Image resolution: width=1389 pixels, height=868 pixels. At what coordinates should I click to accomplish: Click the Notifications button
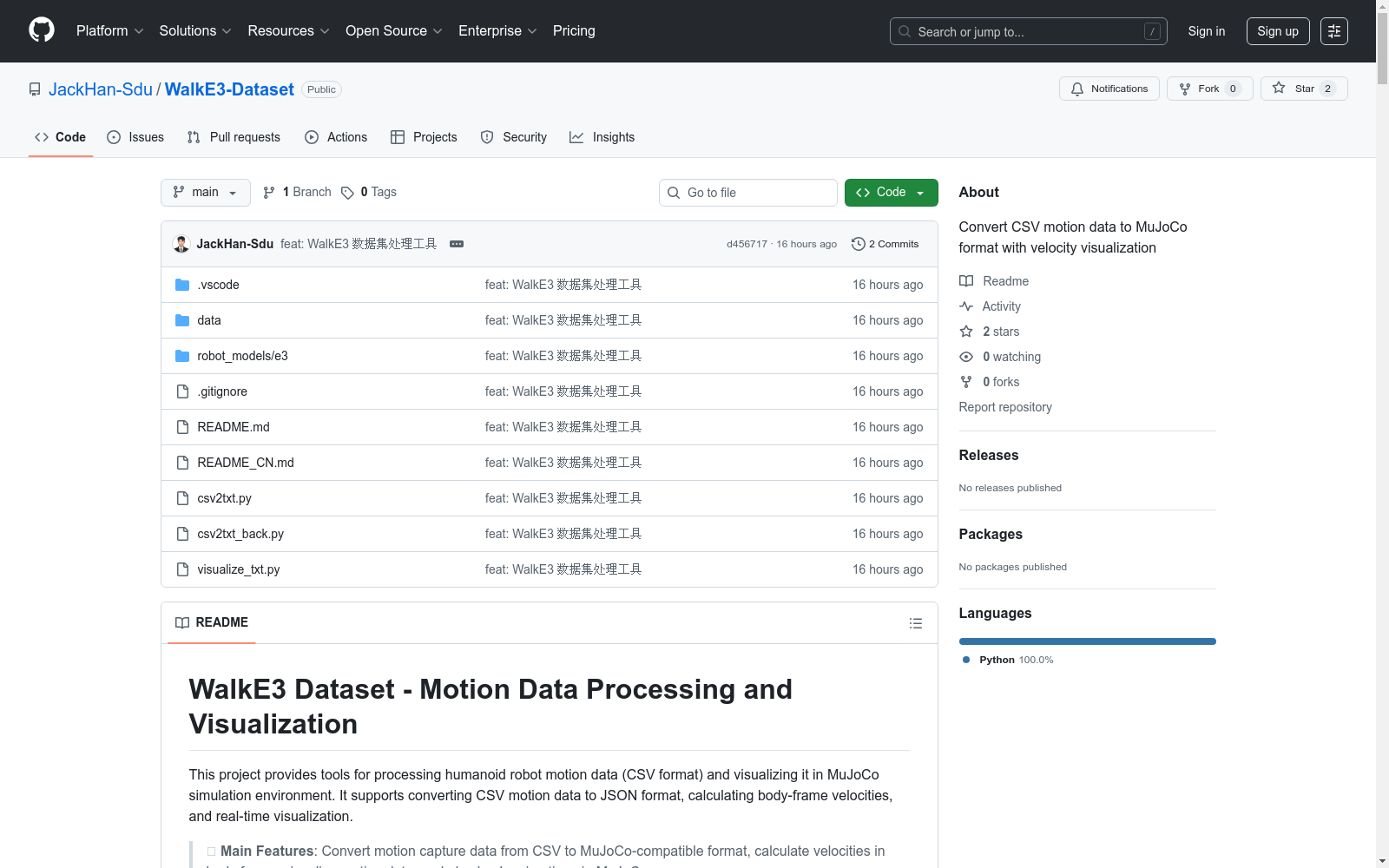(x=1109, y=89)
